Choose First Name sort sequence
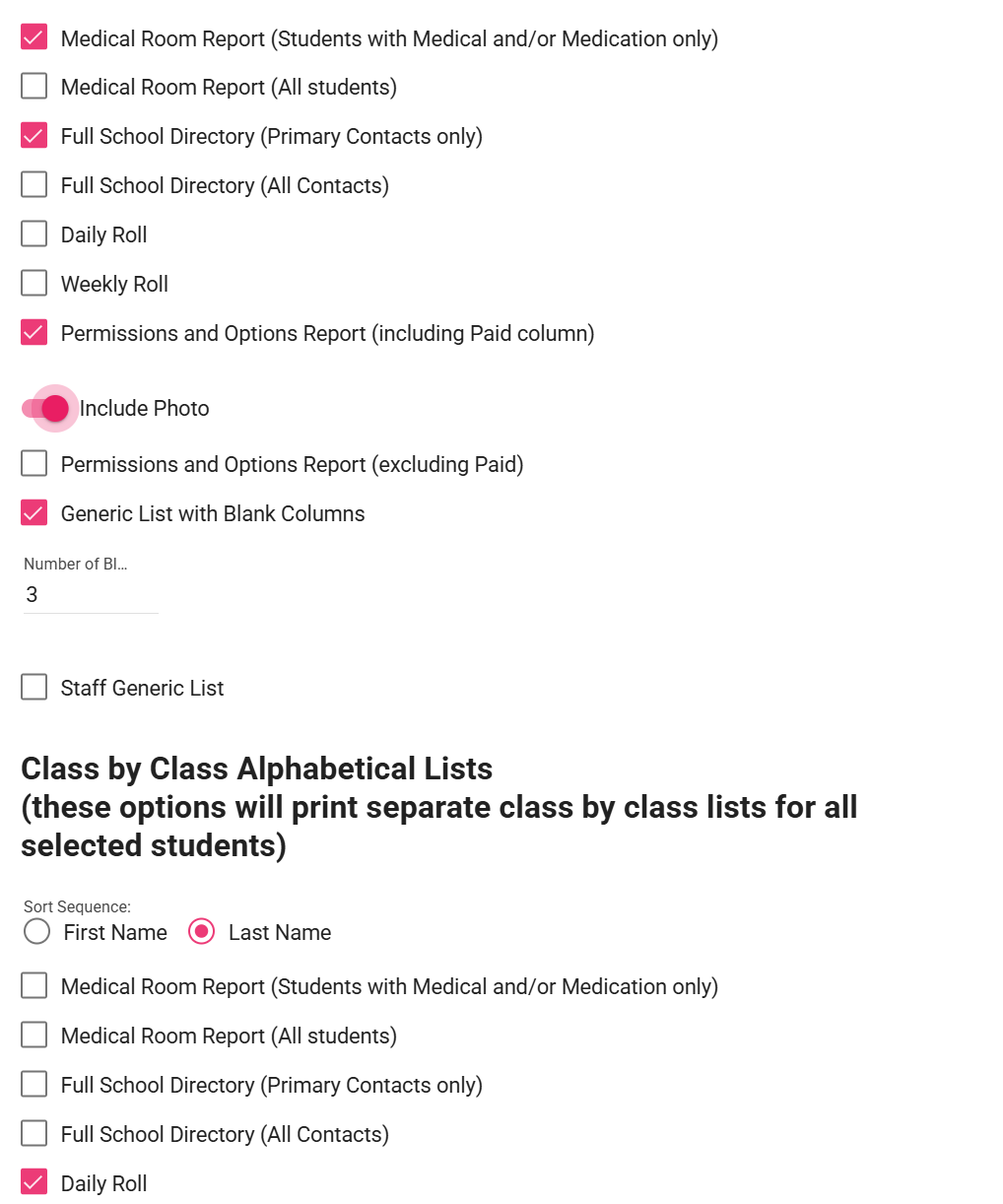This screenshot has width=1003, height=1204. [x=37, y=932]
